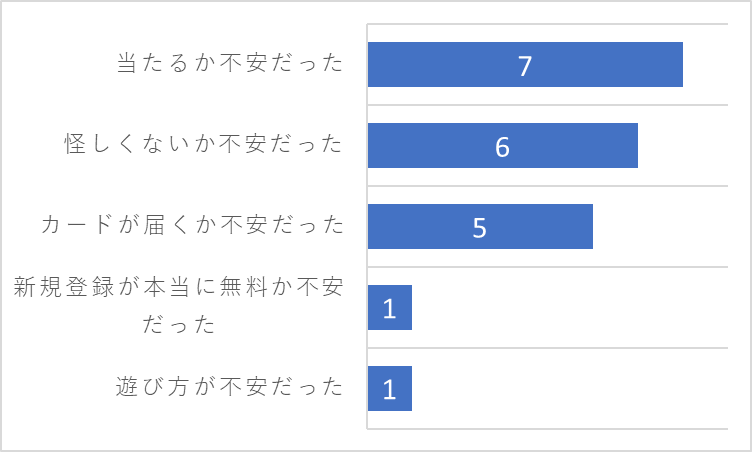Select the 当たるか不安だった category label
The width and height of the screenshot is (752, 452).
point(230,63)
